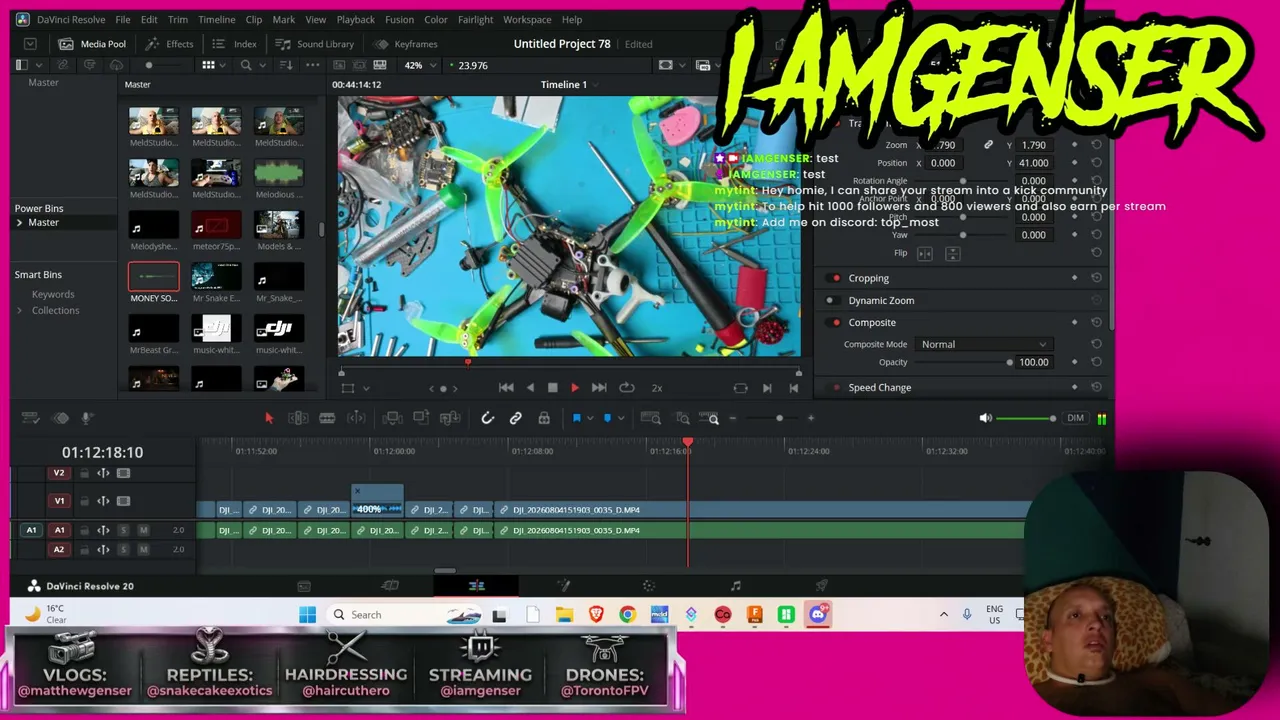Open the Trim menu
Image resolution: width=1280 pixels, height=720 pixels.
click(x=178, y=19)
